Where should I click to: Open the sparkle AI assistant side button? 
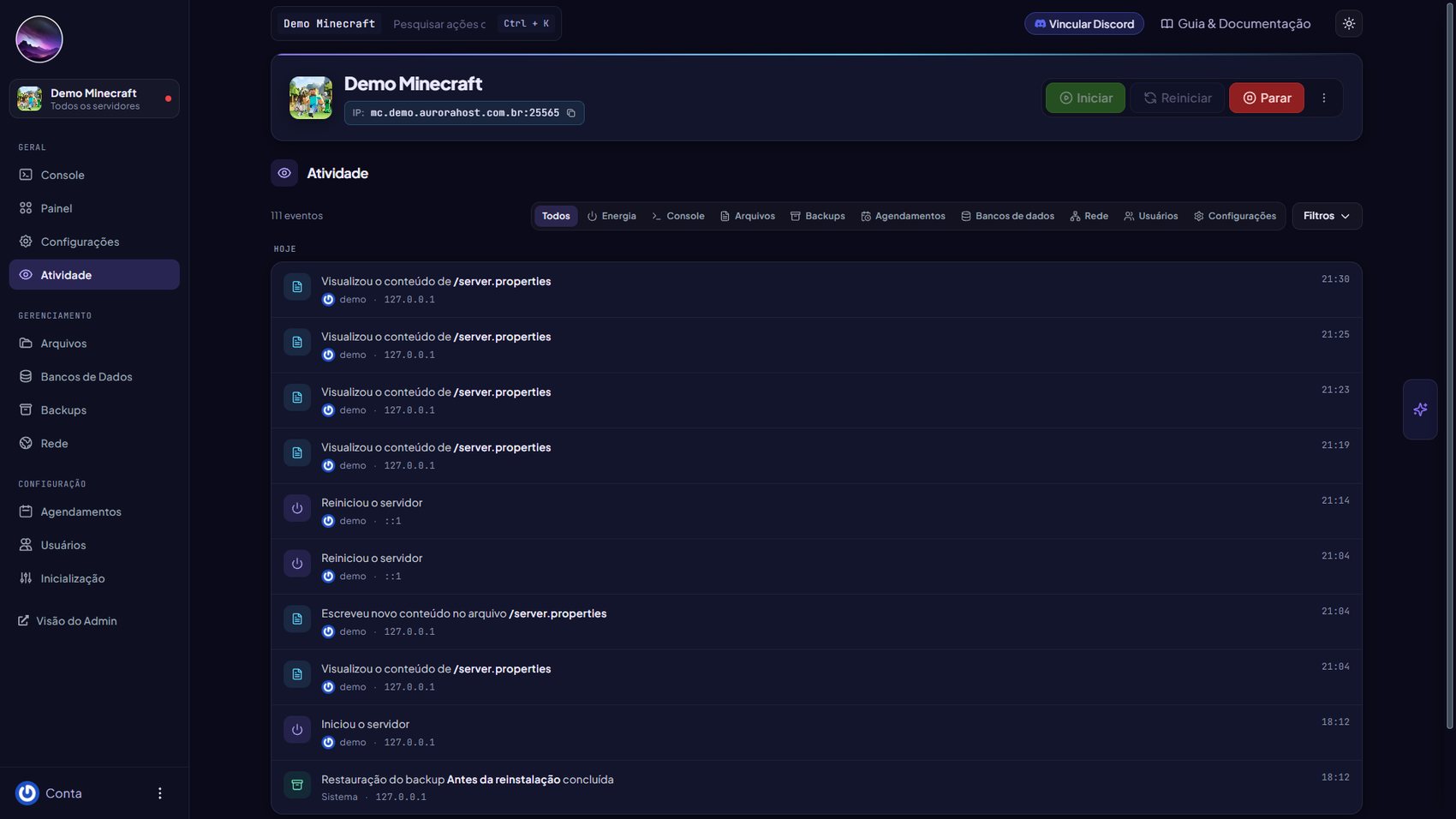point(1420,409)
